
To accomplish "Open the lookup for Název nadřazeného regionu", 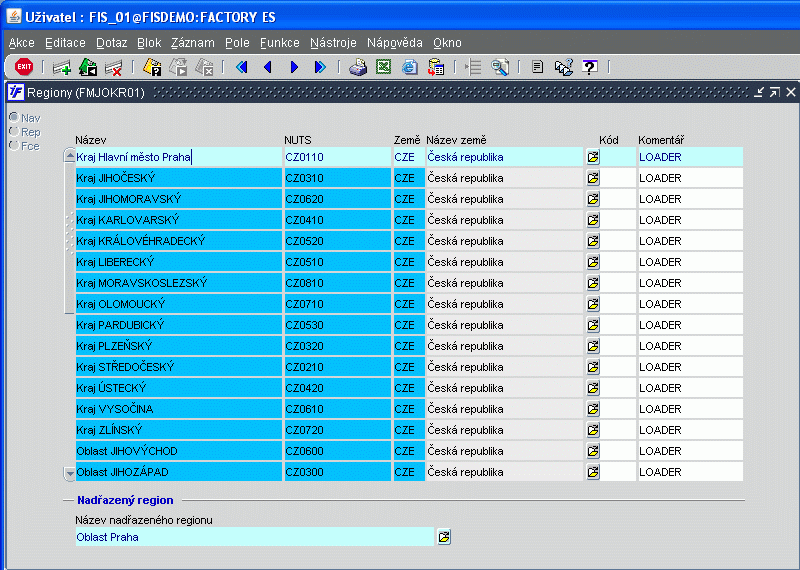I will click(444, 537).
